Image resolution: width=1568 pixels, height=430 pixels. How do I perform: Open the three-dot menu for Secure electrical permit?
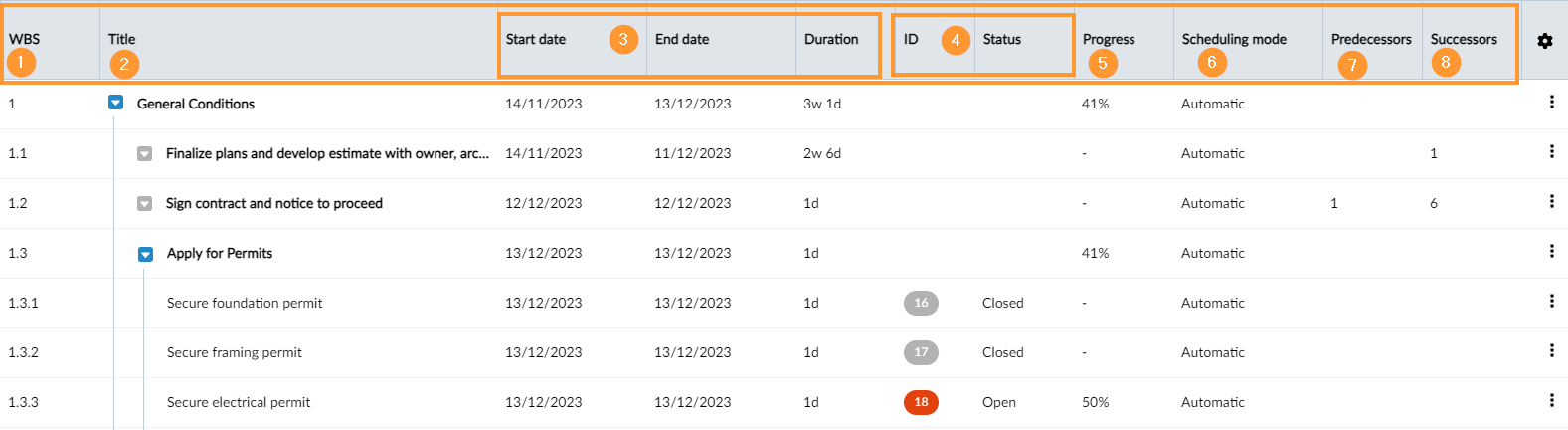[x=1551, y=400]
